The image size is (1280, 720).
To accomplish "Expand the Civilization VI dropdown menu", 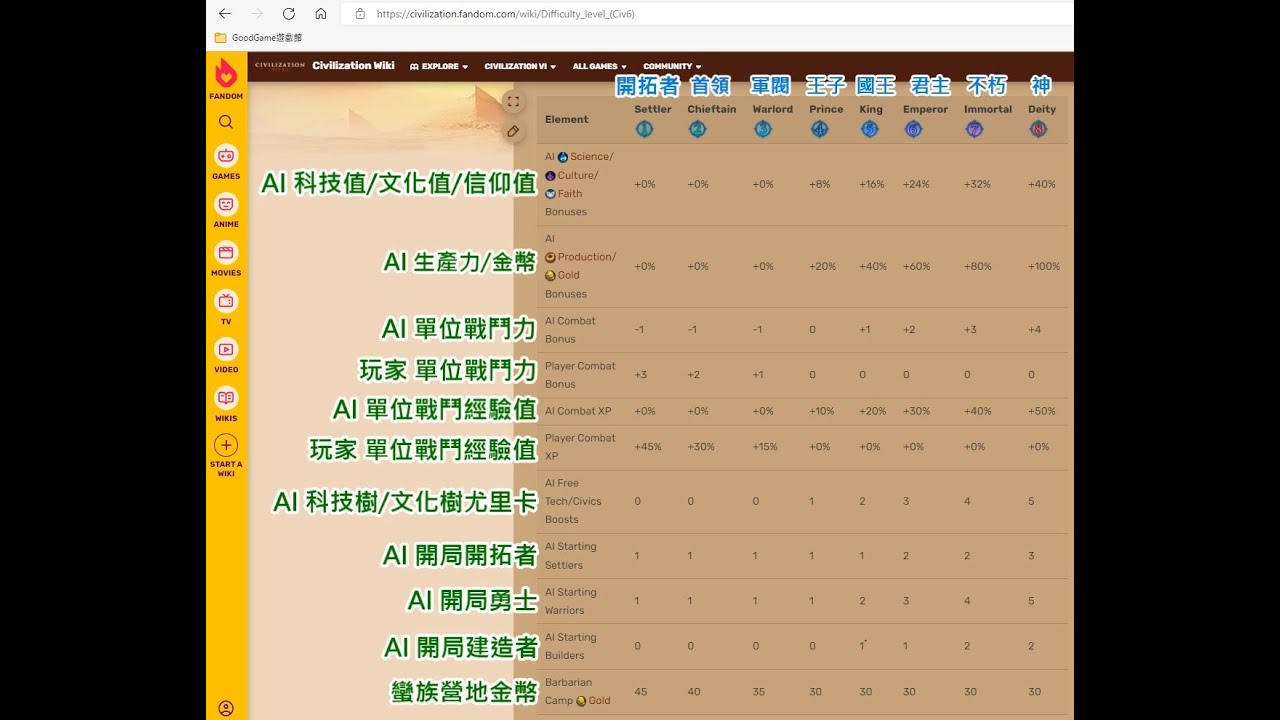I will coord(520,67).
